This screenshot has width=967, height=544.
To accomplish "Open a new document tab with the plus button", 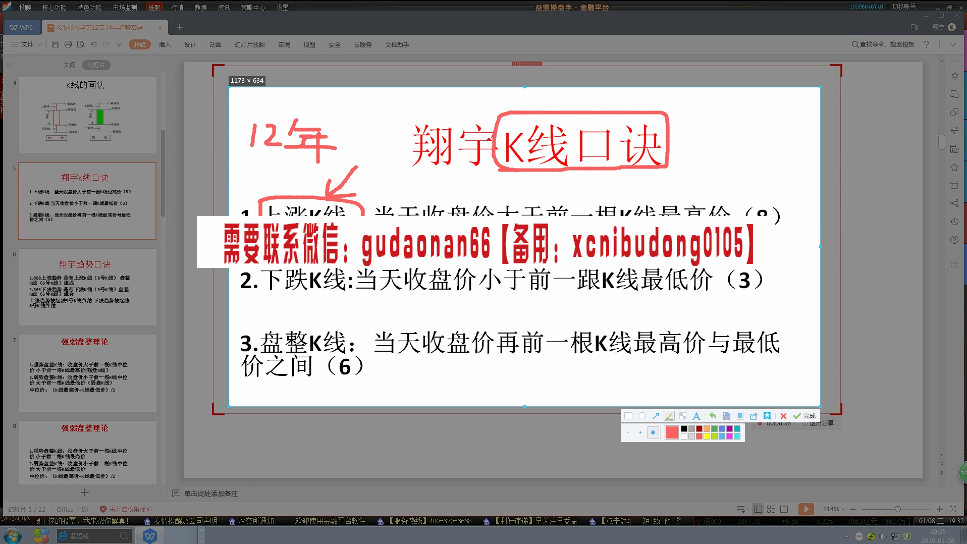I will tap(179, 27).
